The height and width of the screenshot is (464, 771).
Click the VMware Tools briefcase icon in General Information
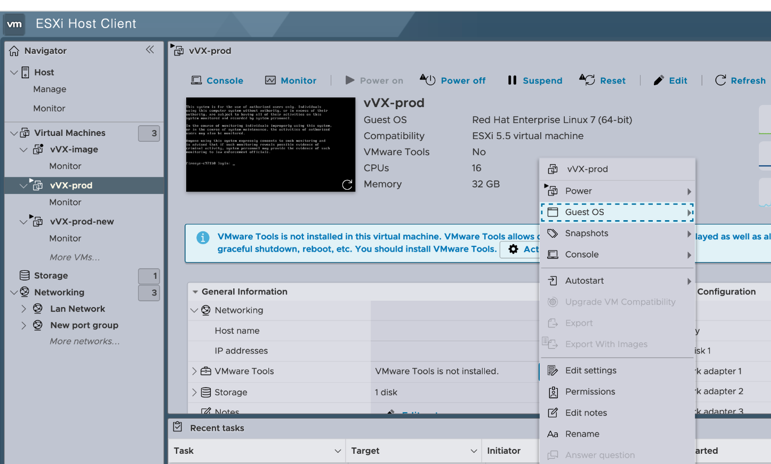tap(206, 371)
